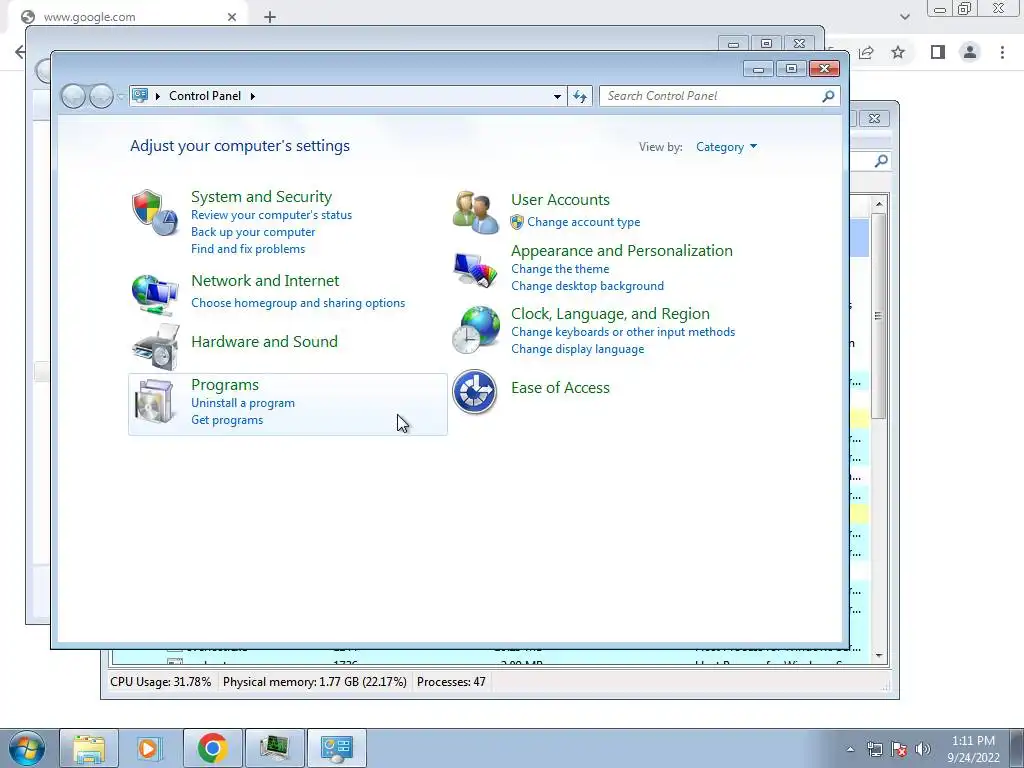Click Control Panel taskbar icon
Viewport: 1024px width, 768px height.
click(x=336, y=748)
